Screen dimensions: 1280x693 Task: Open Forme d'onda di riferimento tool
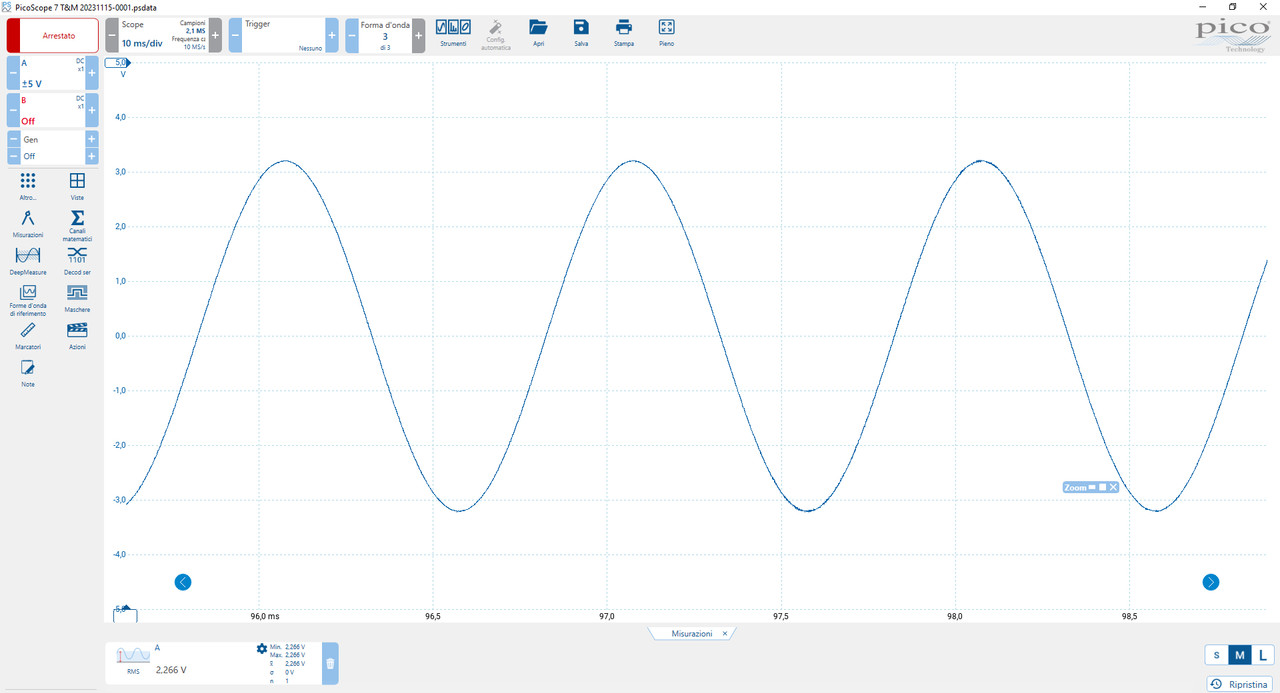pos(28,300)
